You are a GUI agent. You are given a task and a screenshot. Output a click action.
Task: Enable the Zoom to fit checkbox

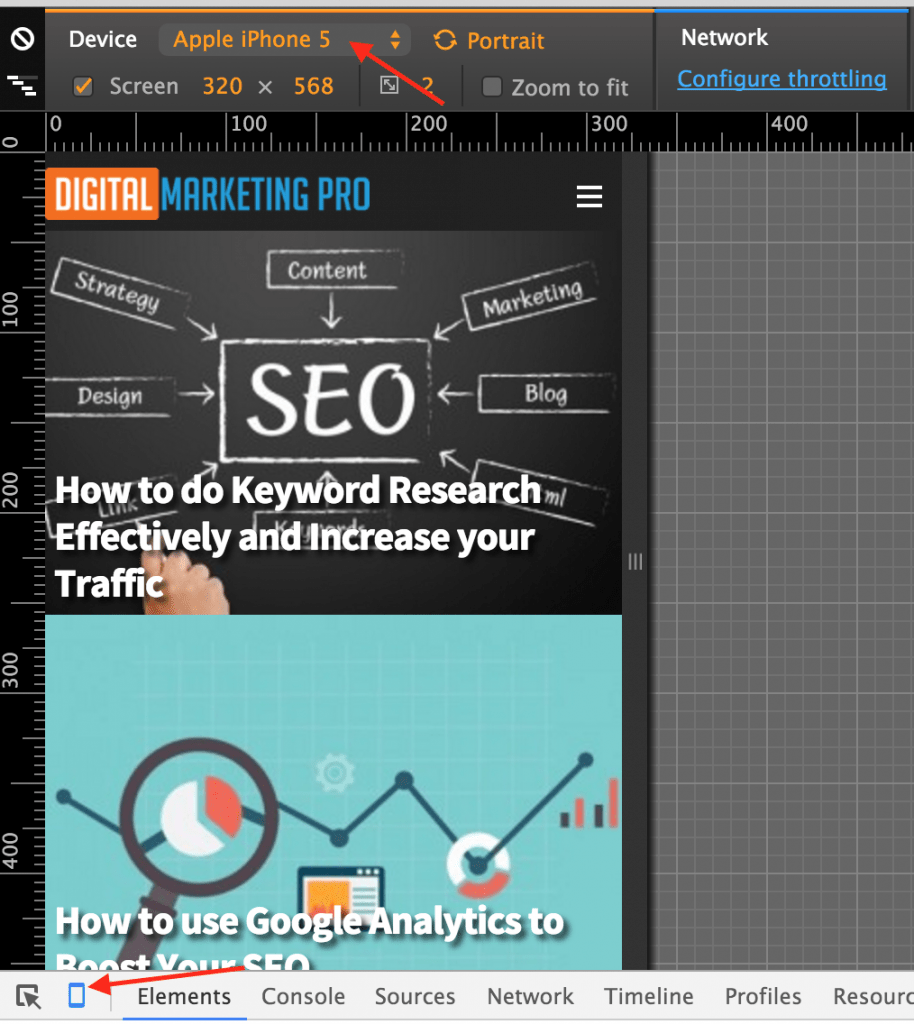[491, 87]
